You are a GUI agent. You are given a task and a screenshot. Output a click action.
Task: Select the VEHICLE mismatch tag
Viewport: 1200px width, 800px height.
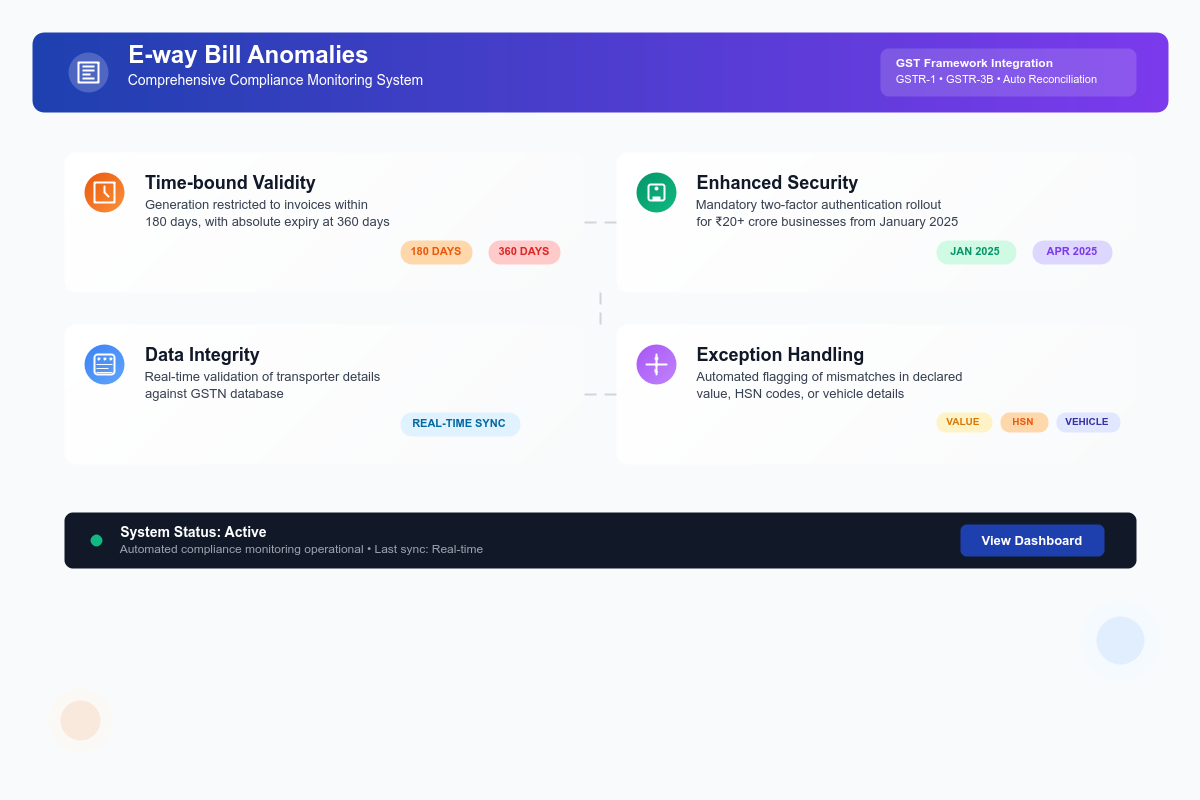click(x=1088, y=422)
